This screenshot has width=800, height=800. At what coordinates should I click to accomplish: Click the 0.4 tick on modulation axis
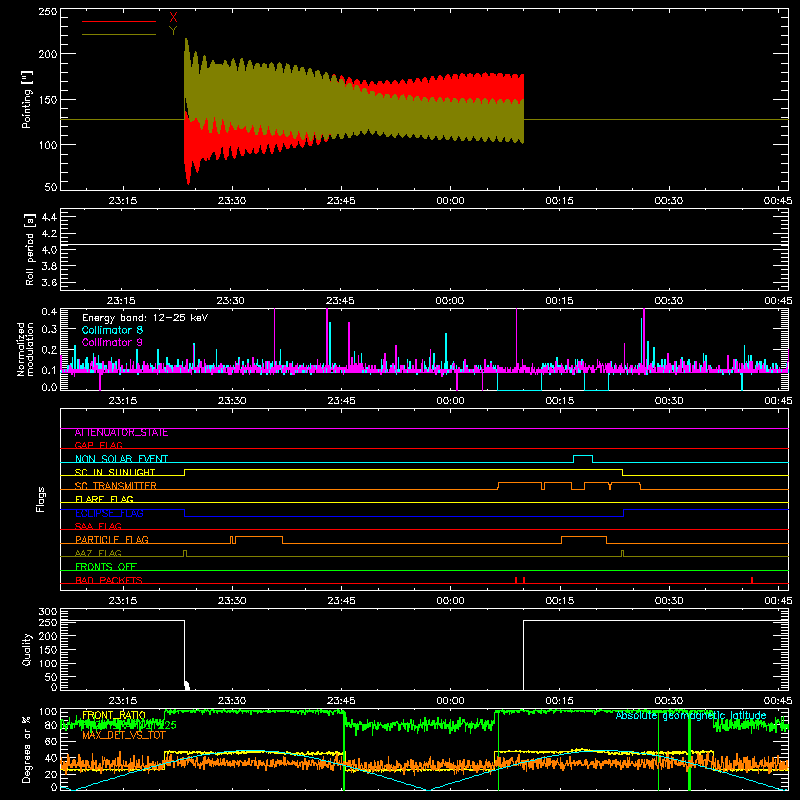click(x=49, y=312)
